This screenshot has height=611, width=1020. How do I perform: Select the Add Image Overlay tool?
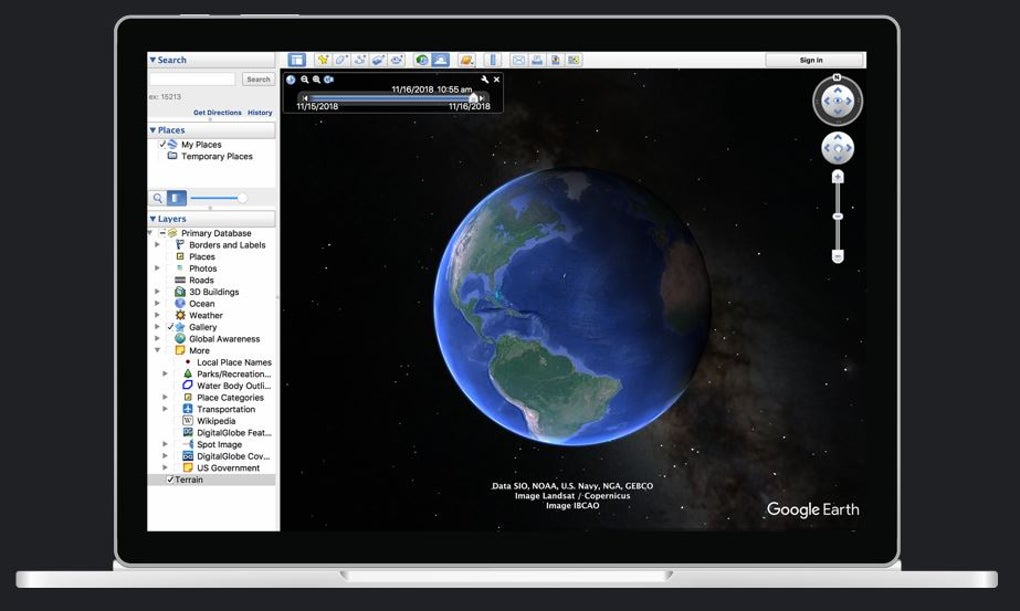(378, 60)
